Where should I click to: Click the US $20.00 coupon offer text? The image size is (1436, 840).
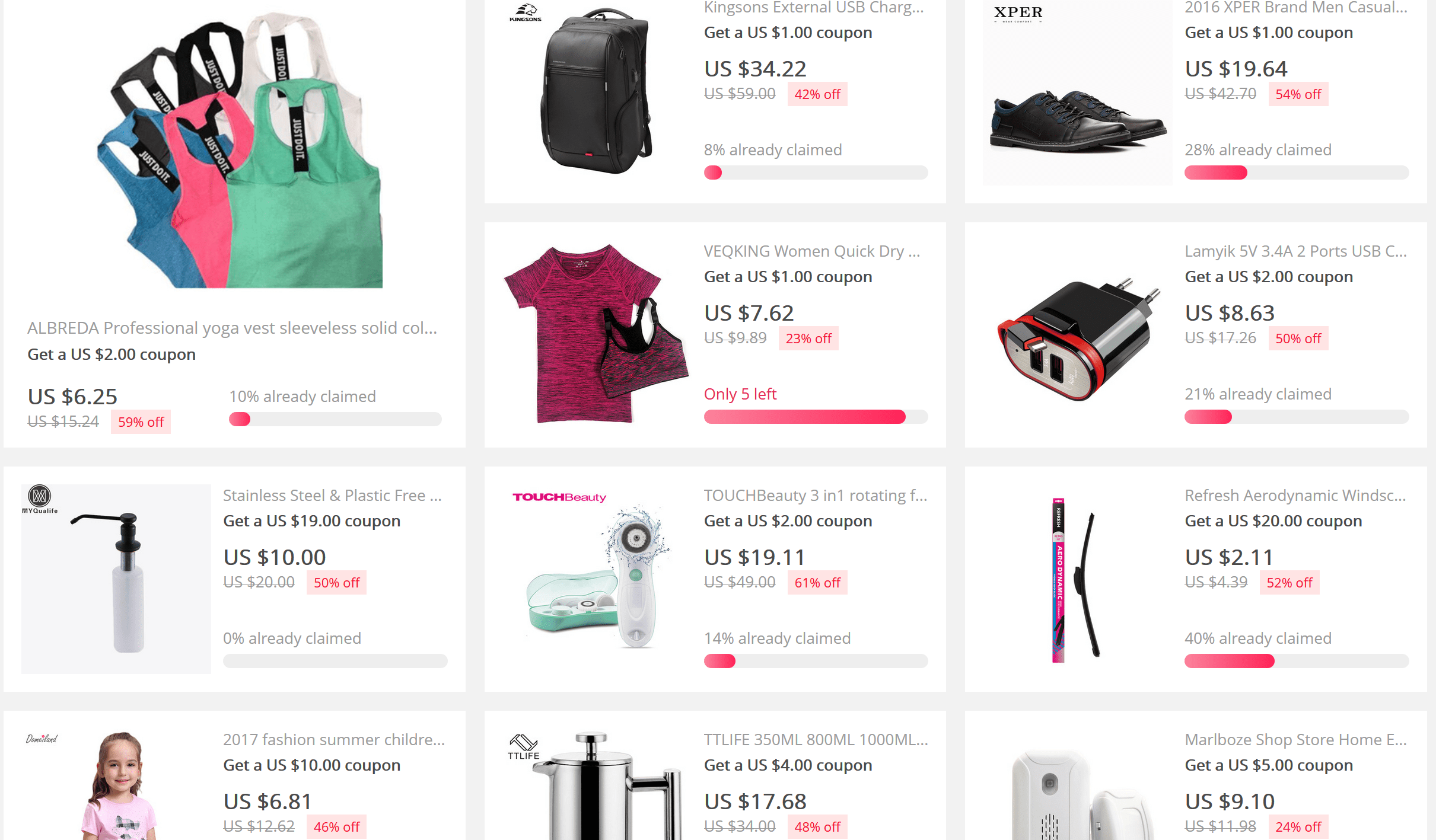(1273, 521)
